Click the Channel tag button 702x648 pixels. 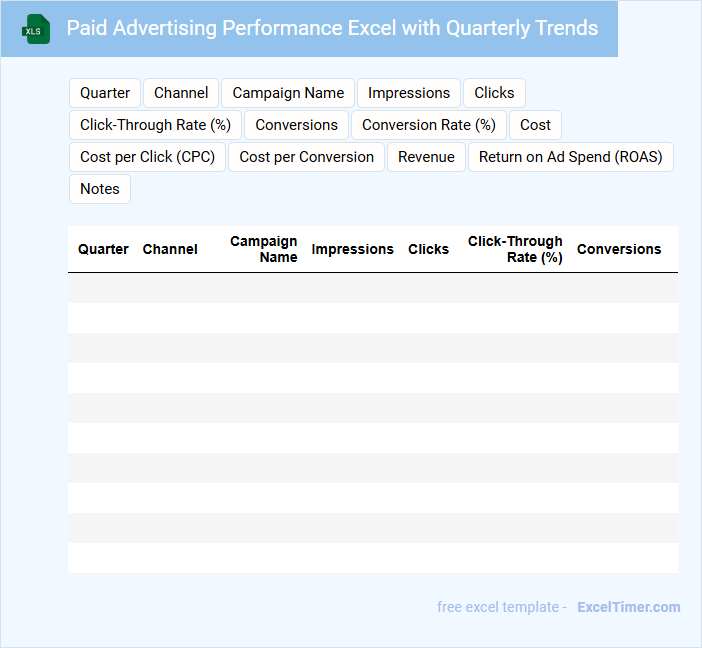181,93
